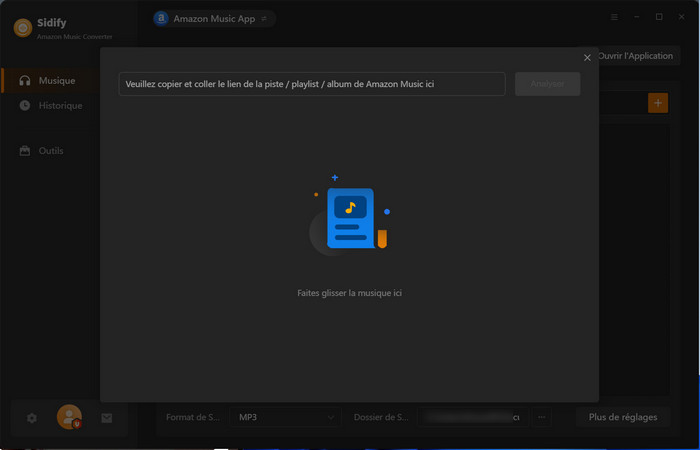Viewport: 700px width, 450px height.
Task: Click the output folder path field
Action: point(470,417)
